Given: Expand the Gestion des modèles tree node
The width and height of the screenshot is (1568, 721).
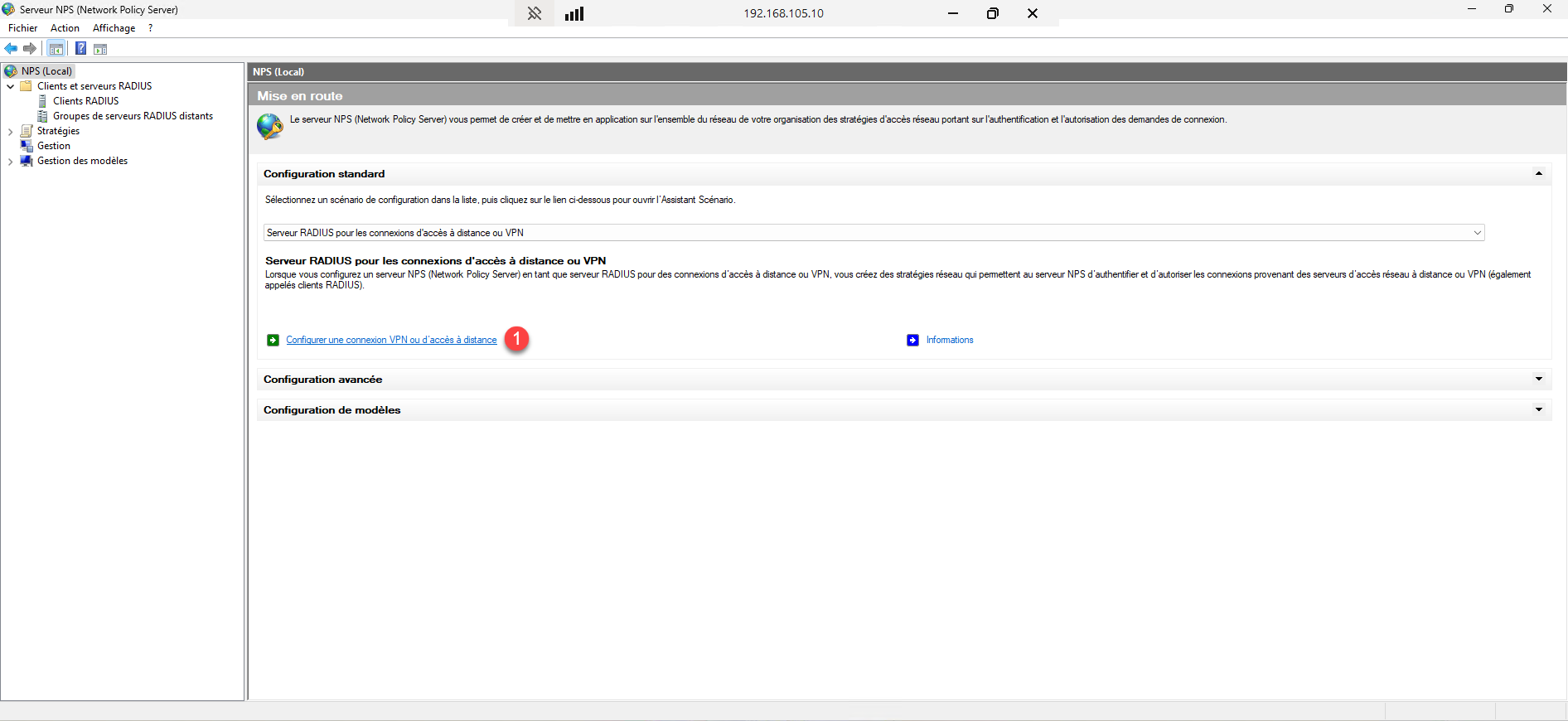Looking at the screenshot, I should (x=10, y=162).
